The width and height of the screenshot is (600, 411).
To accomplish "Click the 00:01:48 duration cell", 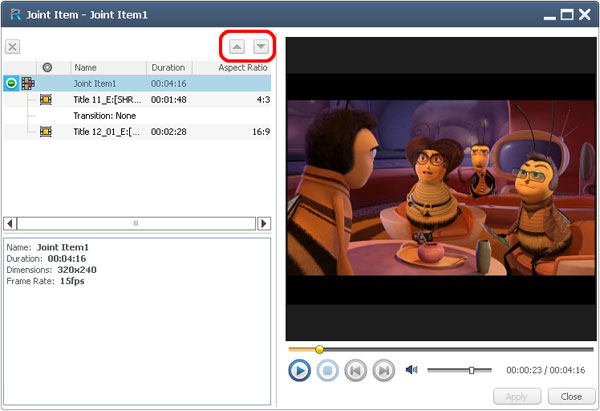I will 169,99.
